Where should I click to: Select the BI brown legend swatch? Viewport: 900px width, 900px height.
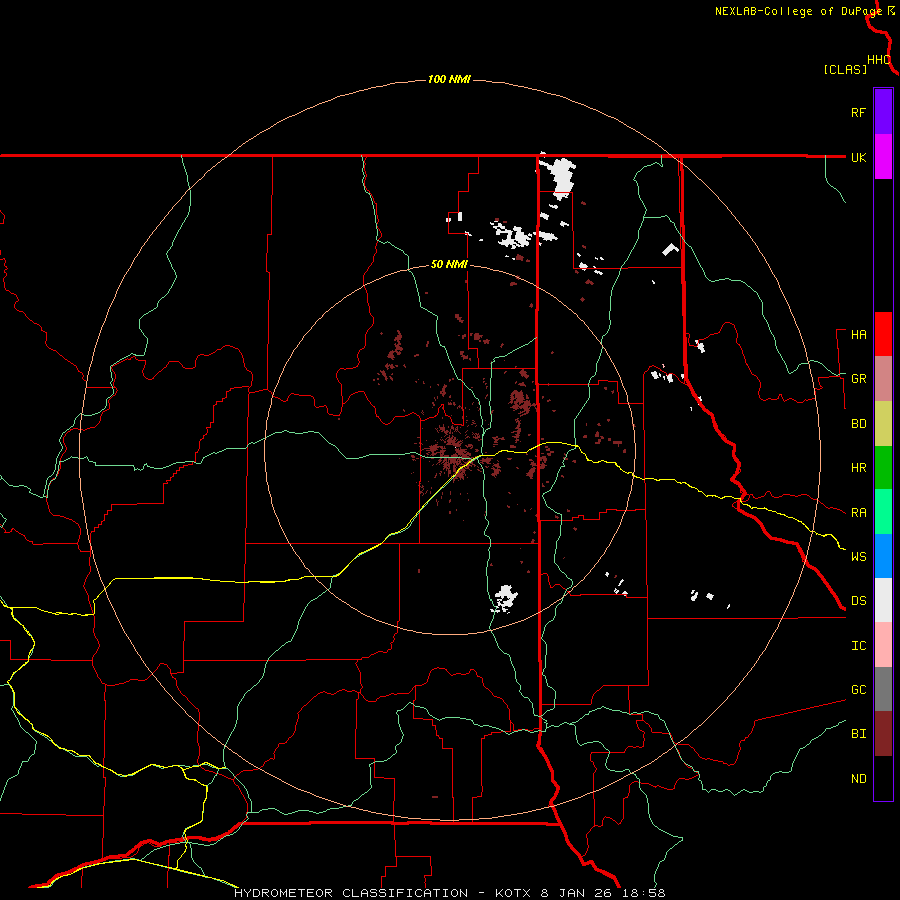coord(883,734)
